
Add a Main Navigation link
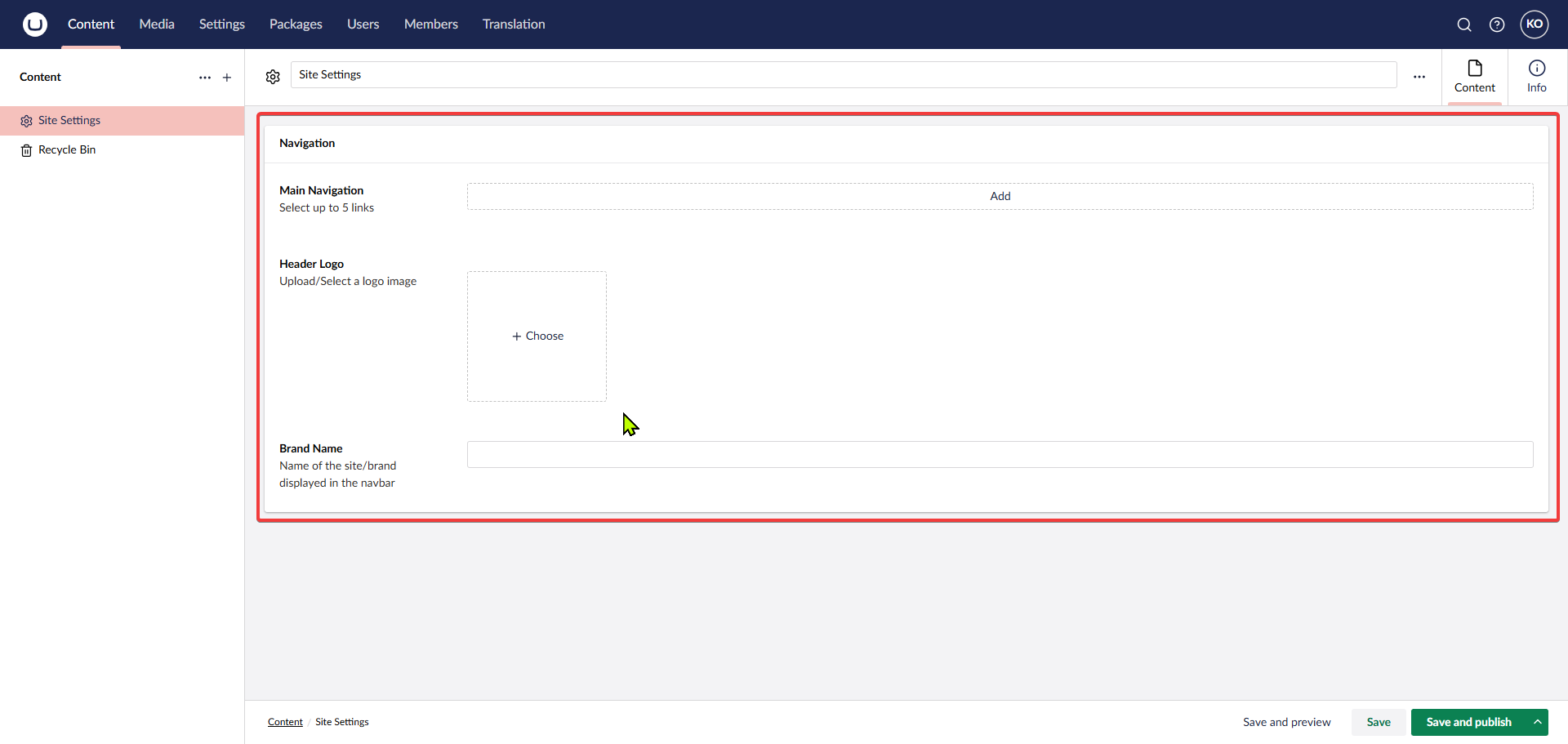coord(1000,196)
